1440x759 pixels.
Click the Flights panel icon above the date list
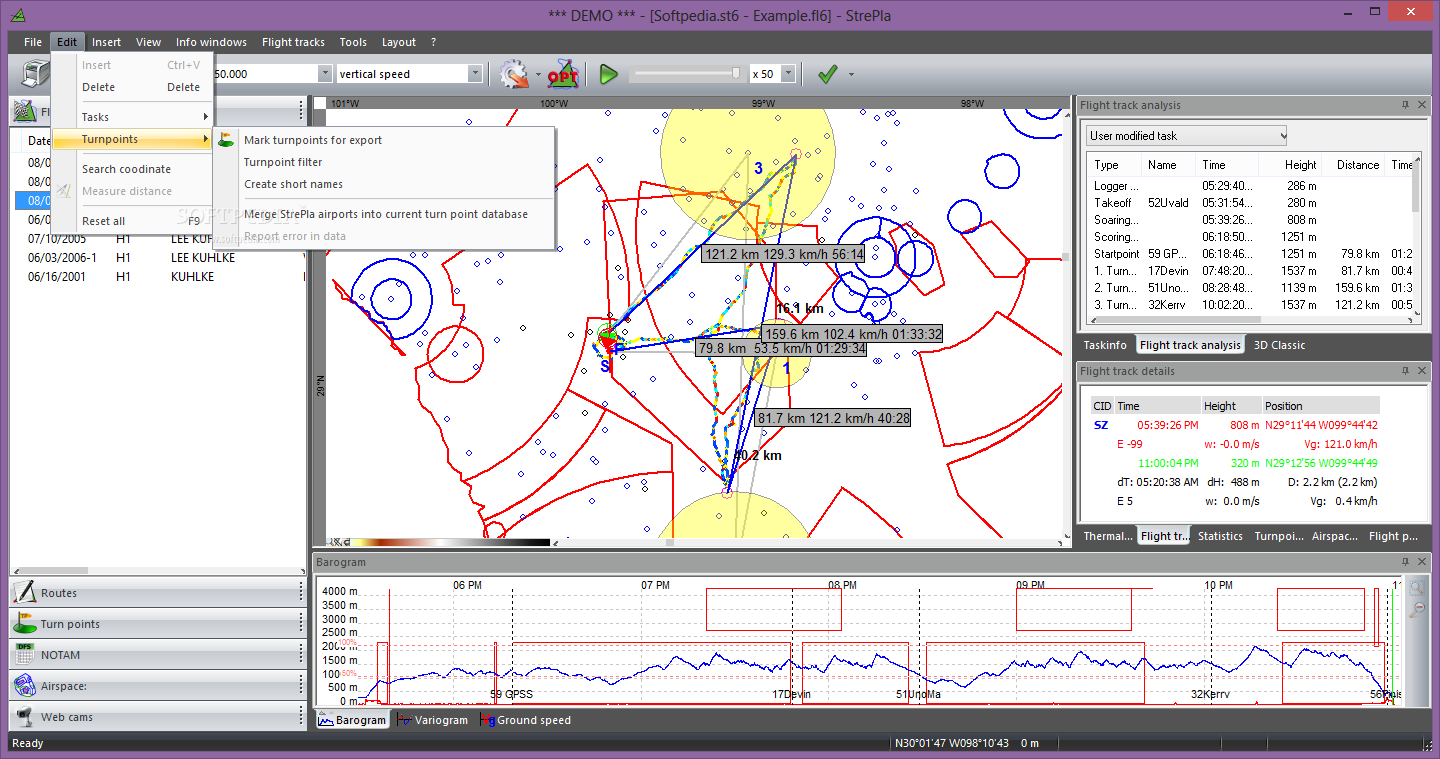[25, 111]
